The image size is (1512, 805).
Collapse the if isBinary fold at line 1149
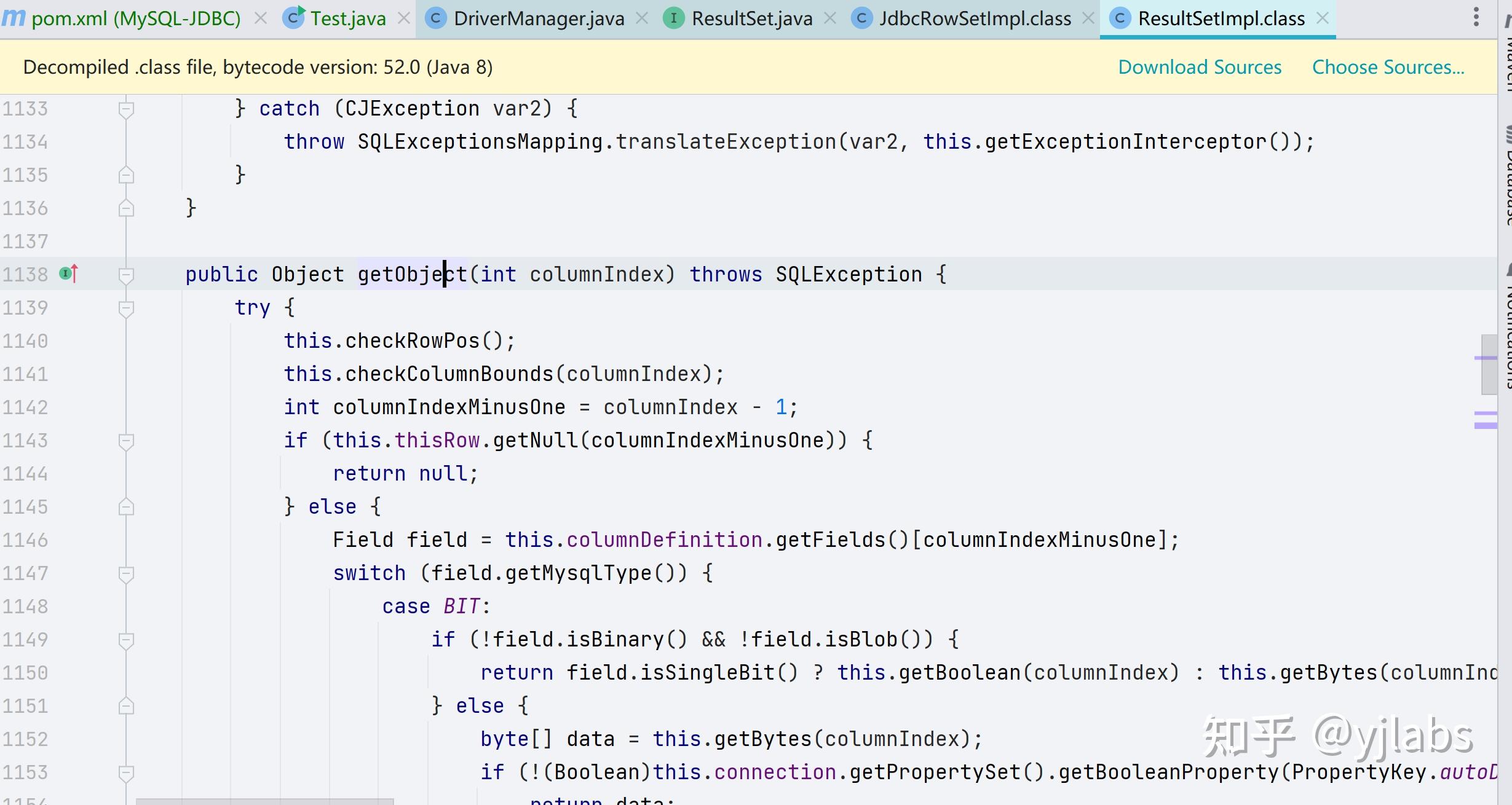[x=126, y=640]
